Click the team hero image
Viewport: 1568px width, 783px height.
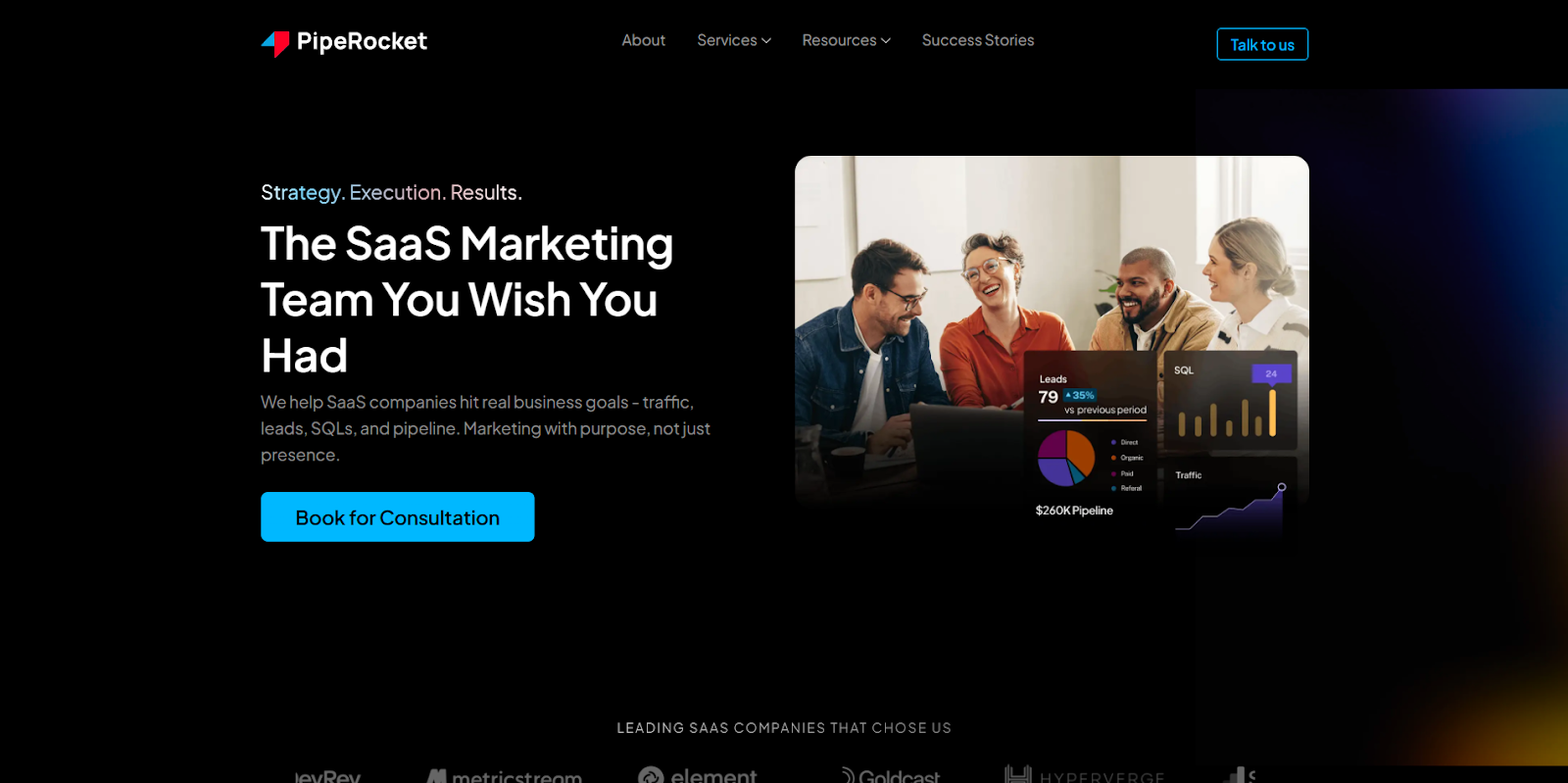[1052, 333]
